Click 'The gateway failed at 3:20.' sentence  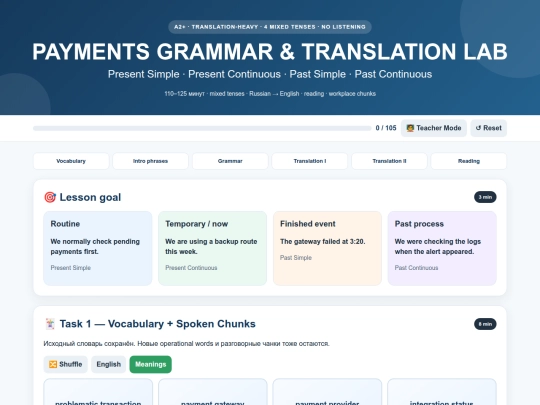[x=322, y=242]
